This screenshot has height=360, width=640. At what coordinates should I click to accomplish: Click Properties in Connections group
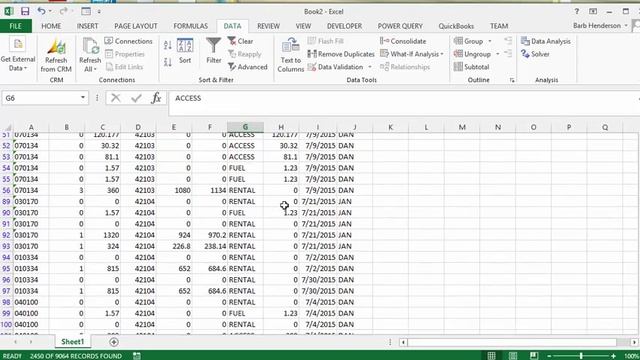click(125, 54)
